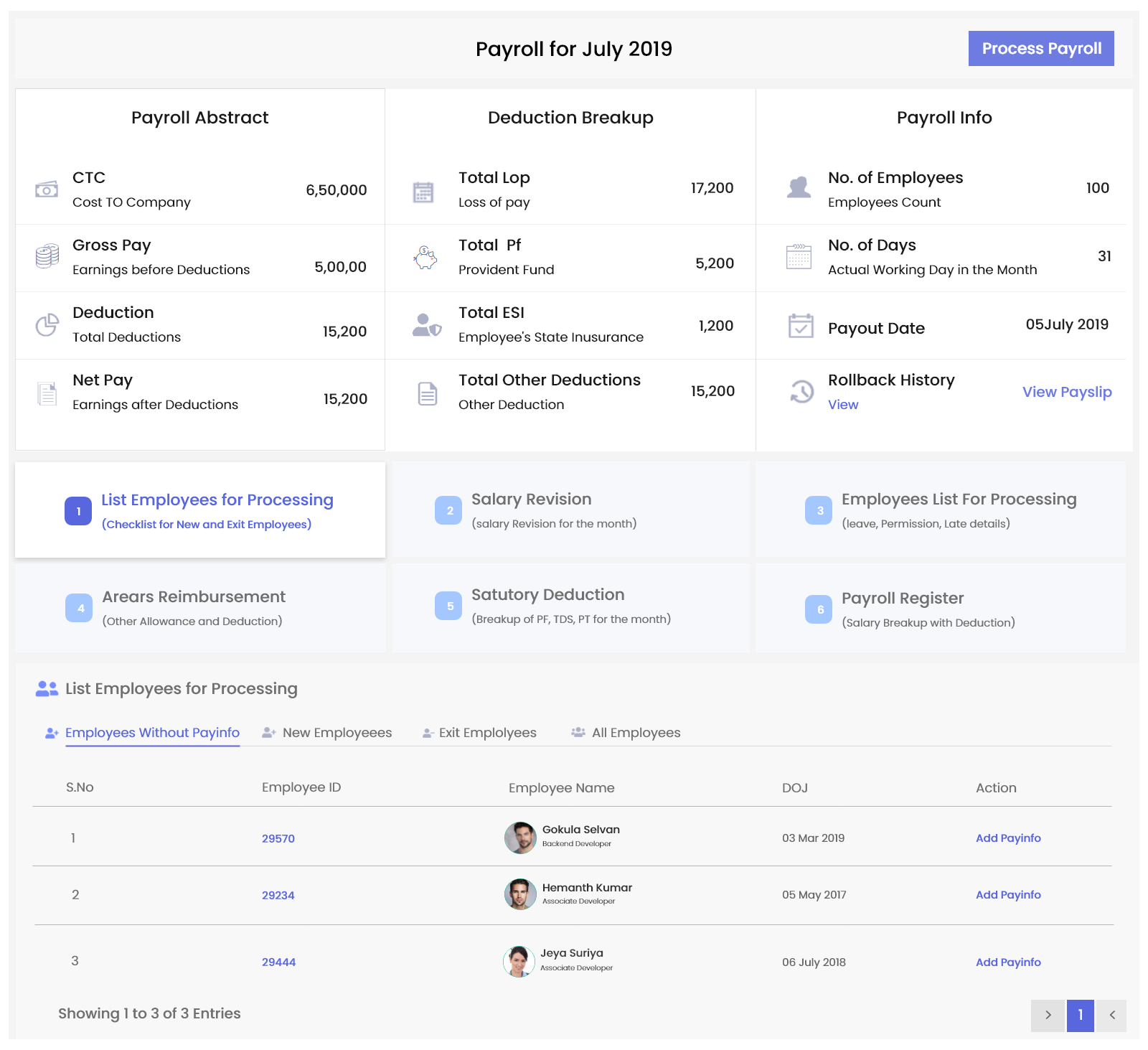This screenshot has height=1050, width=1148.
Task: Open employee ID 29234
Action: (x=278, y=896)
